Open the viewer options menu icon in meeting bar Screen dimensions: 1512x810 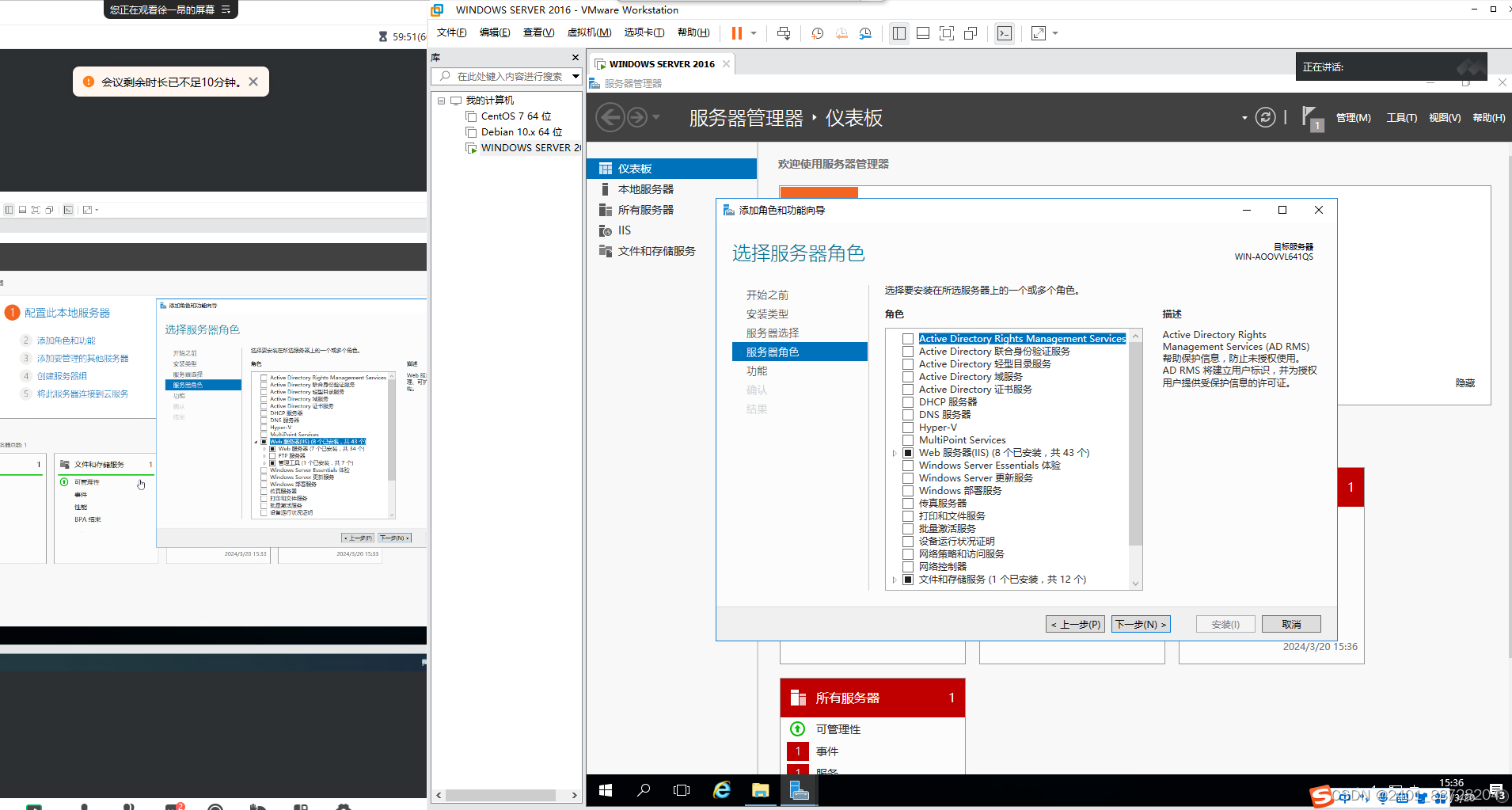pyautogui.click(x=226, y=10)
